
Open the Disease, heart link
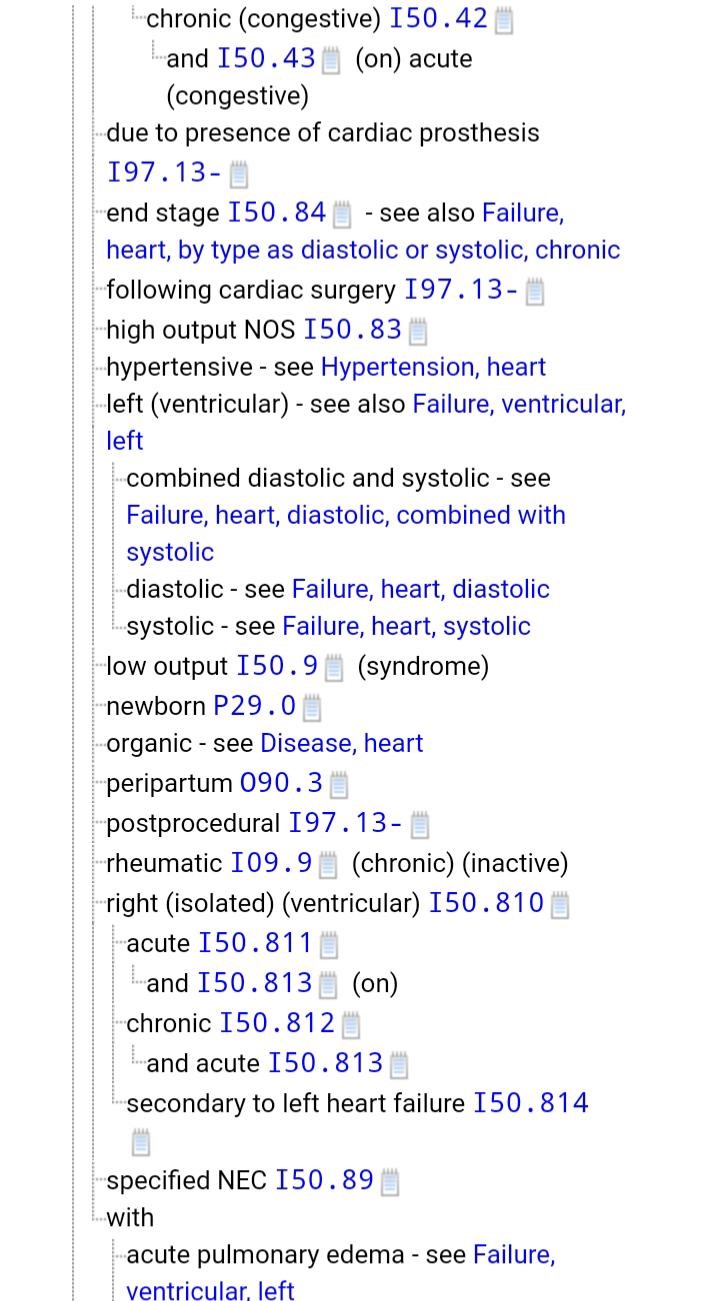point(341,743)
